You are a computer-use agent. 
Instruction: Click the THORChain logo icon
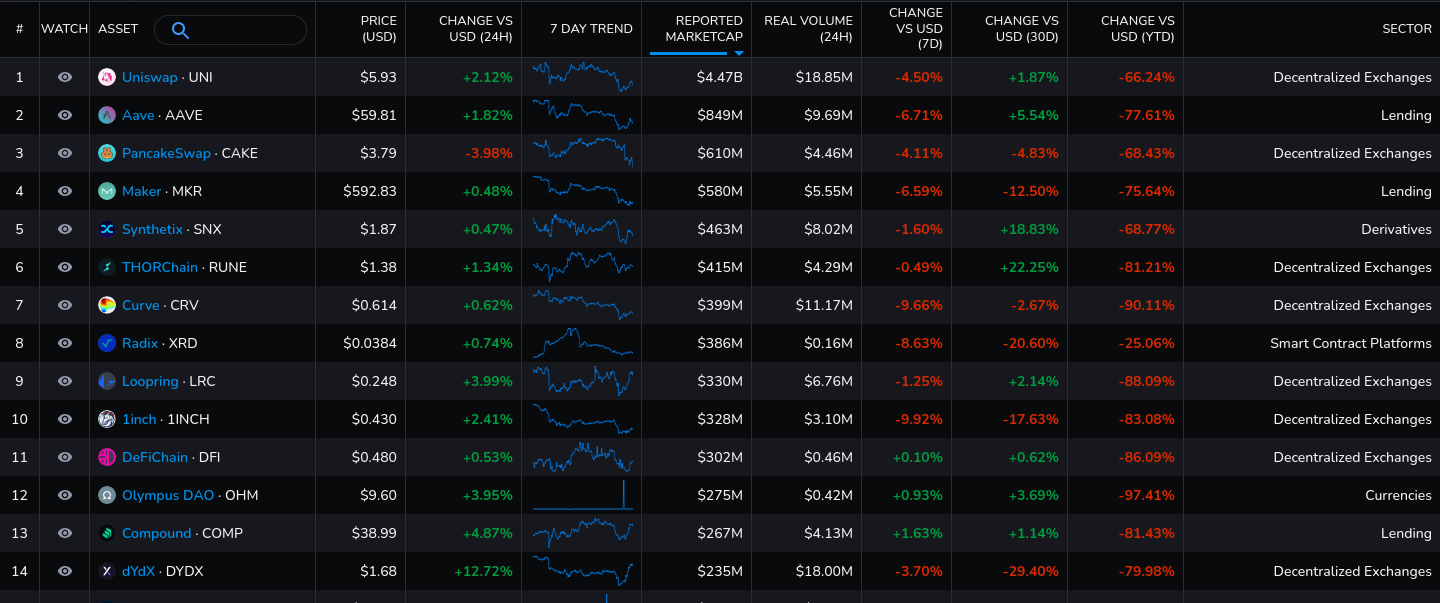(107, 267)
